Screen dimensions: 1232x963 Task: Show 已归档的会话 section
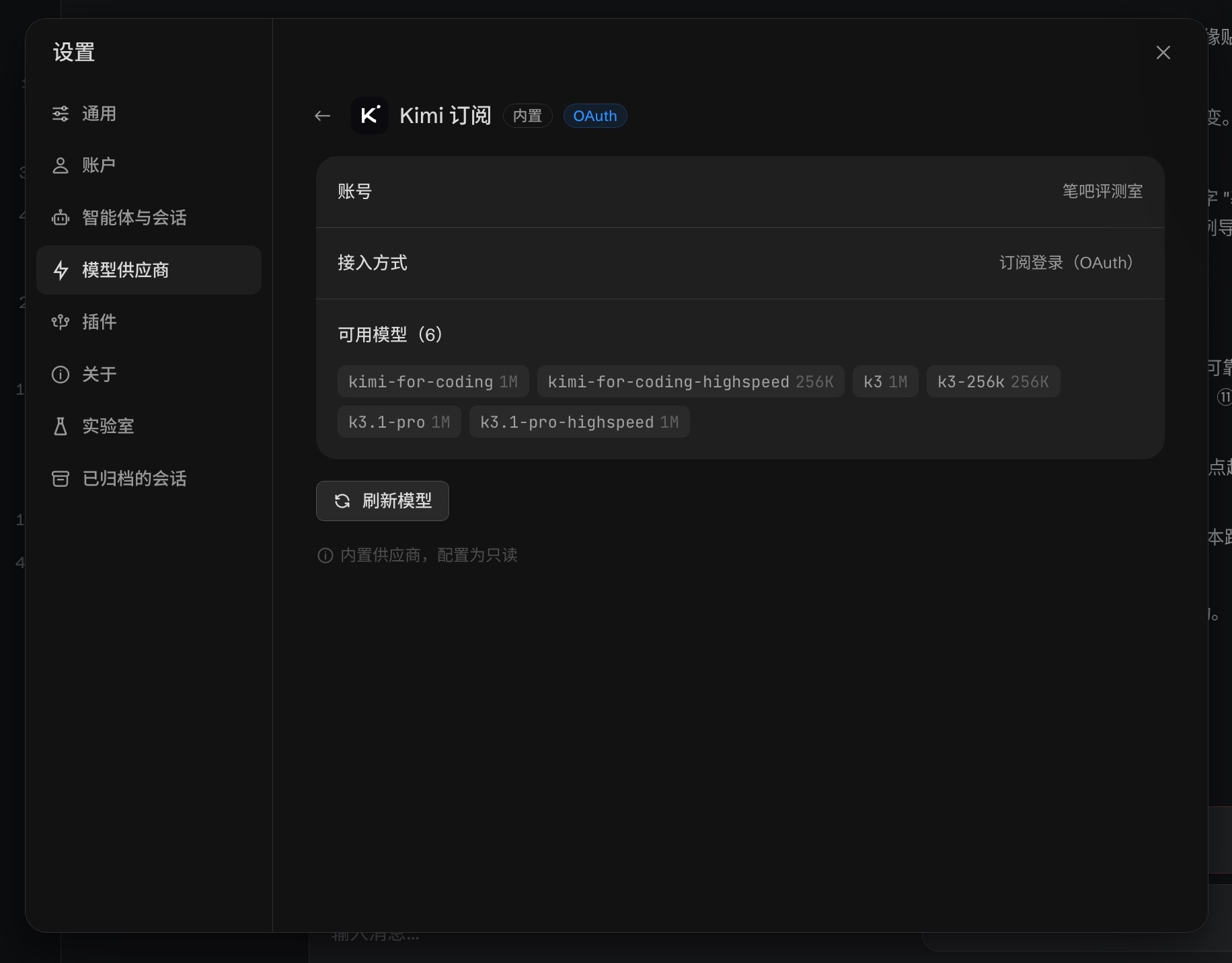point(149,479)
